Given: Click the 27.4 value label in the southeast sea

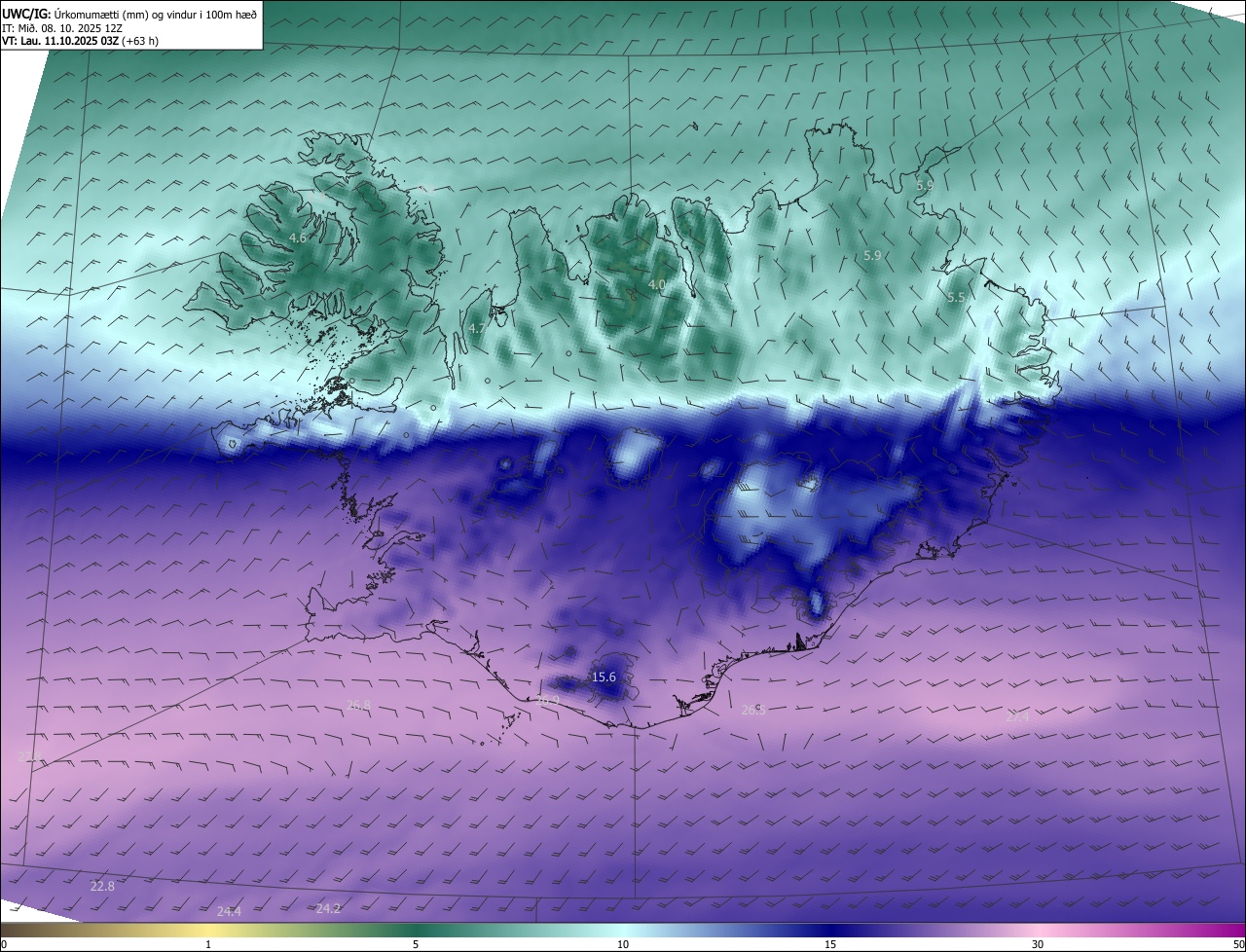Looking at the screenshot, I should [1016, 716].
